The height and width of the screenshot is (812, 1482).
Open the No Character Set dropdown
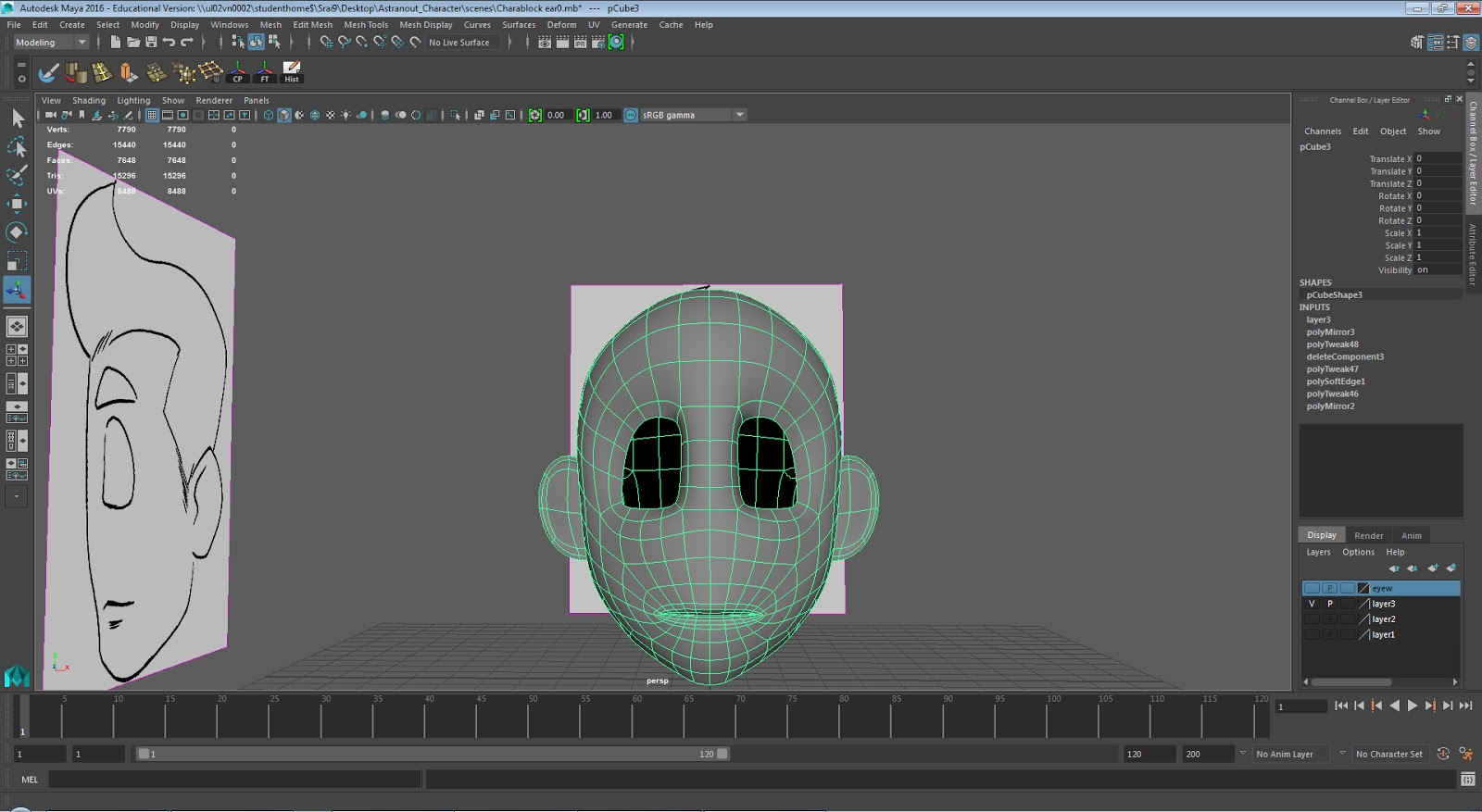pos(1388,754)
